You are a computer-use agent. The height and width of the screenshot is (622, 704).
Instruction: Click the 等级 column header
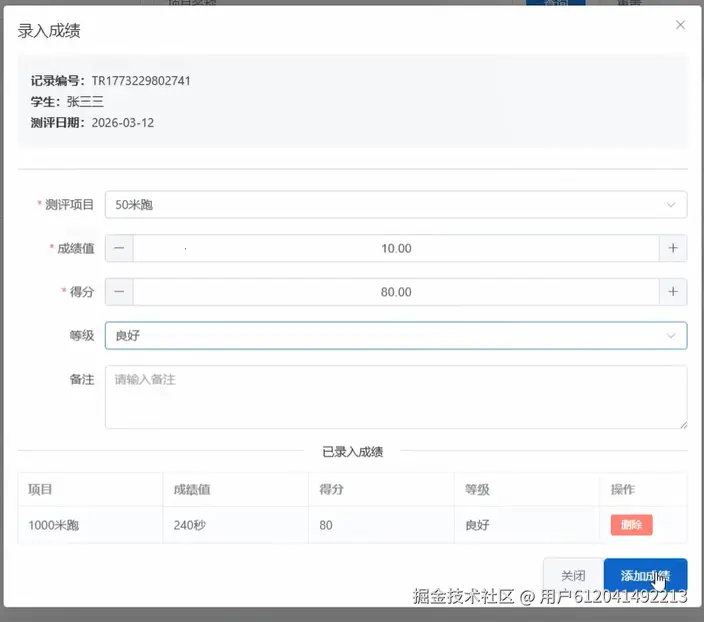click(x=527, y=489)
